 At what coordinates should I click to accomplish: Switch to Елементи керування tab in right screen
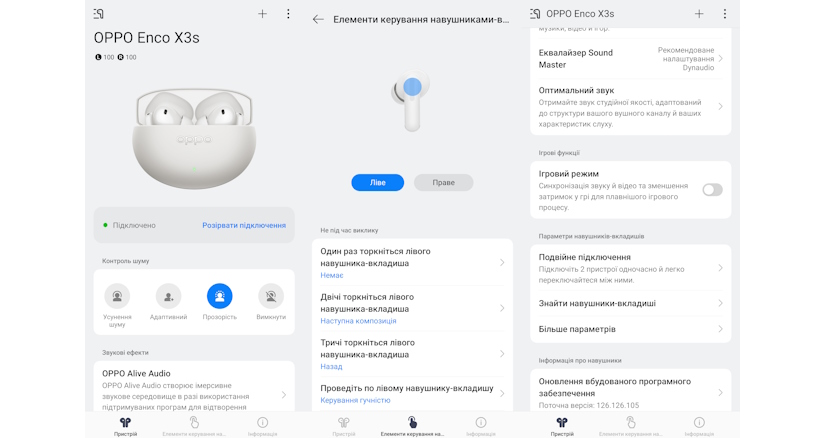click(x=630, y=426)
